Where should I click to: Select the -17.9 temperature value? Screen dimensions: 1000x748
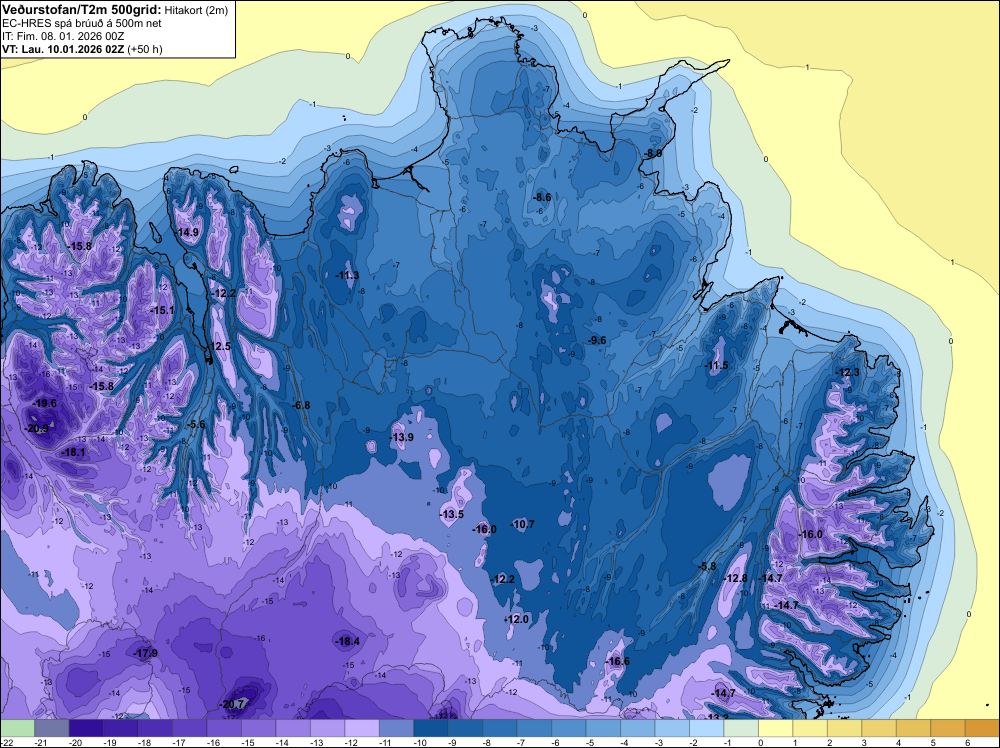[x=145, y=653]
